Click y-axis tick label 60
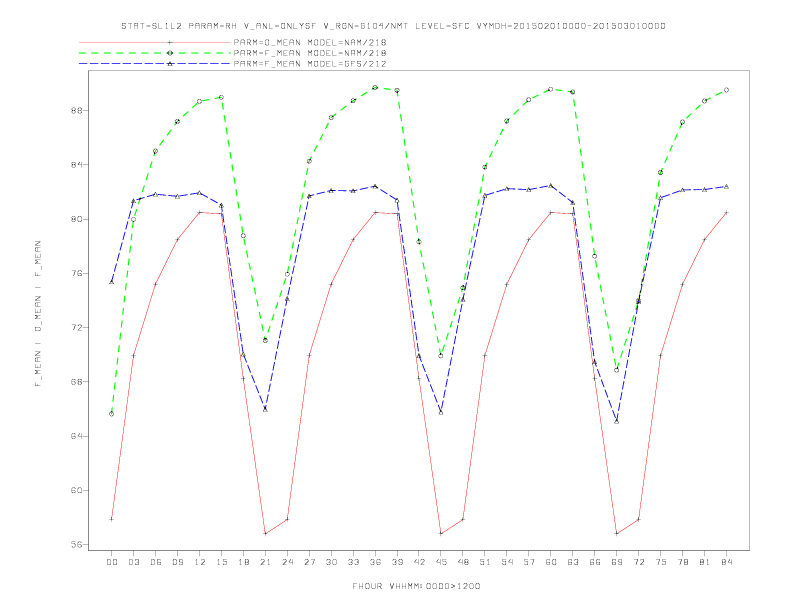 point(76,490)
